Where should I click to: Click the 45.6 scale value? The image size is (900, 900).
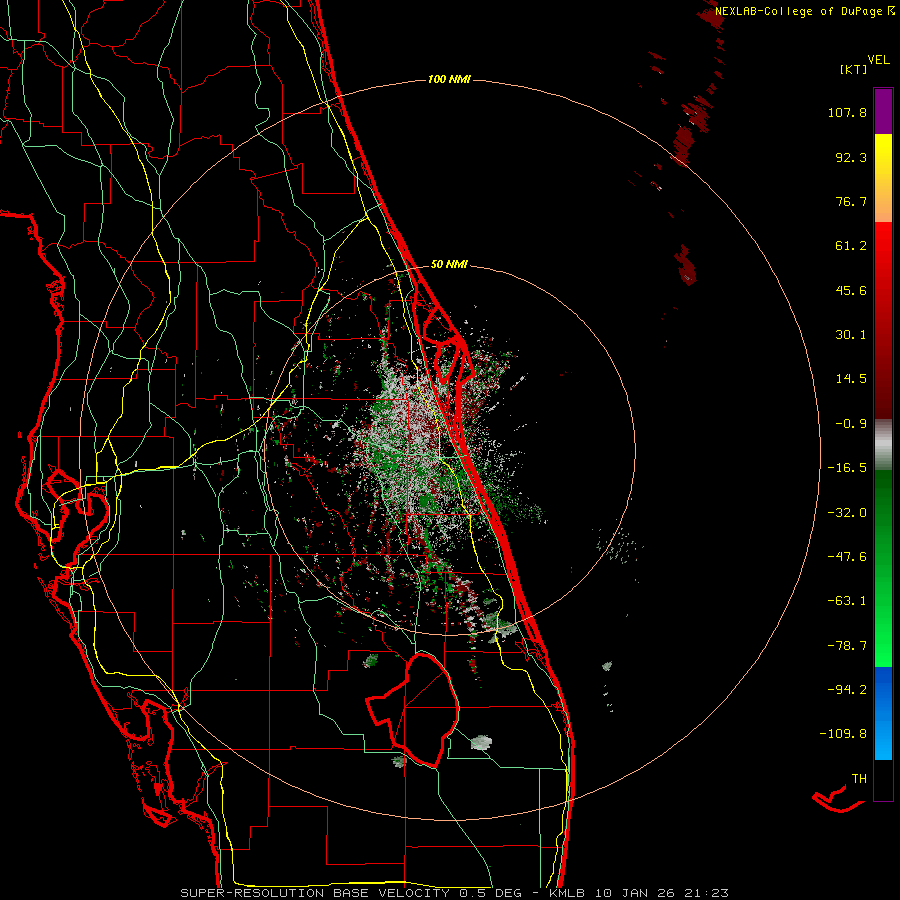pyautogui.click(x=851, y=290)
